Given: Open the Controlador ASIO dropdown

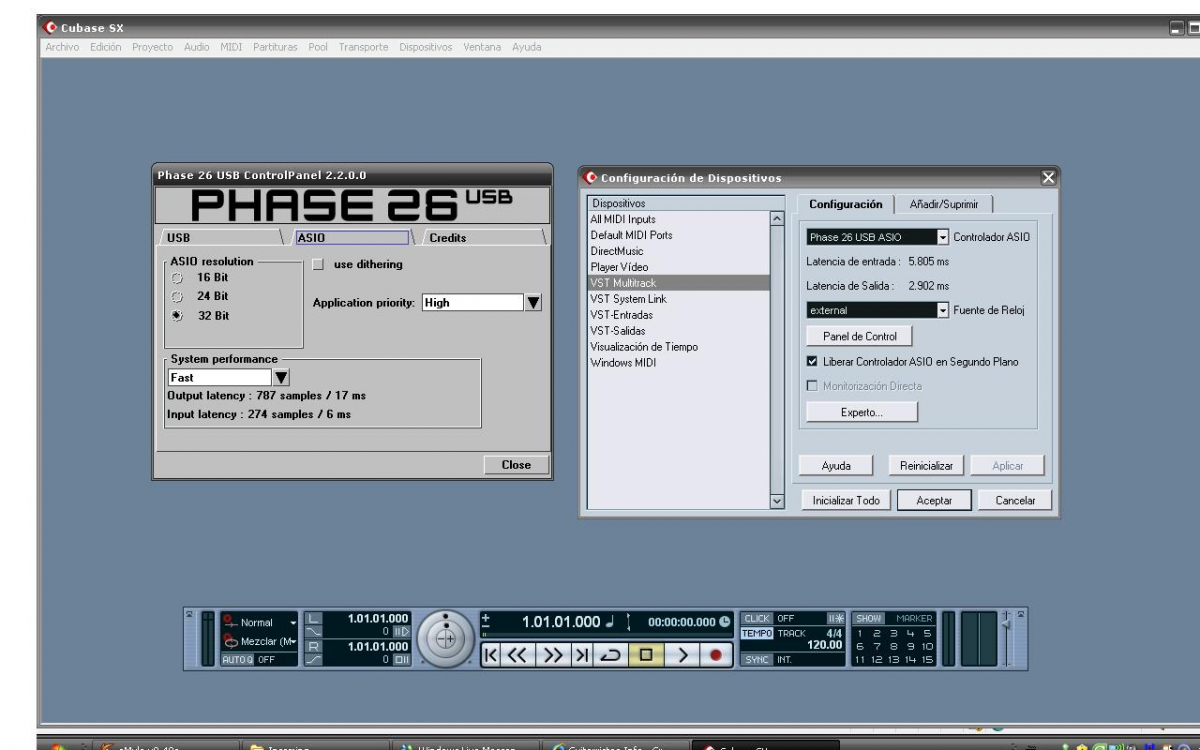Looking at the screenshot, I should pyautogui.click(x=943, y=237).
